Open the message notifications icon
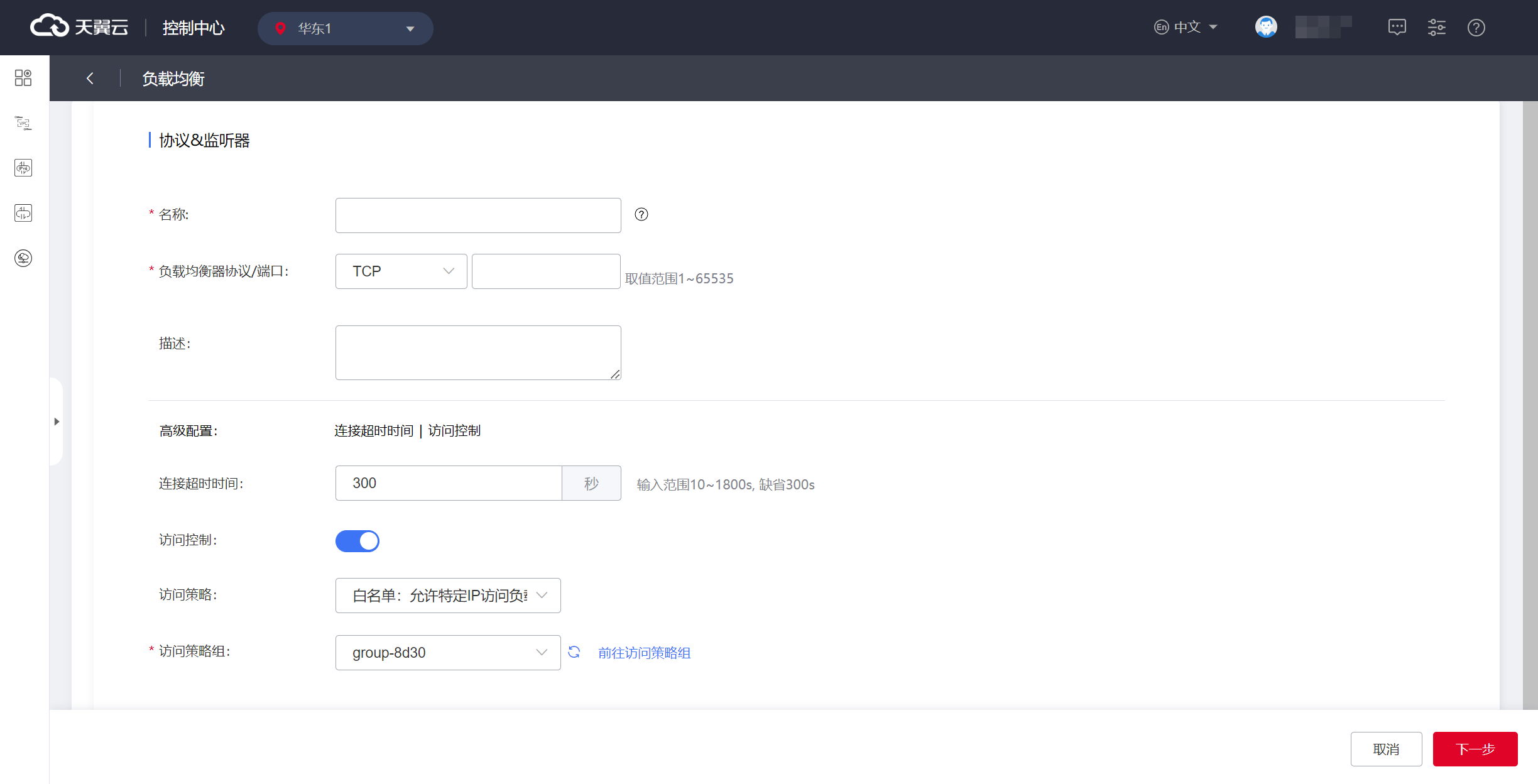This screenshot has height=784, width=1538. click(x=1397, y=28)
